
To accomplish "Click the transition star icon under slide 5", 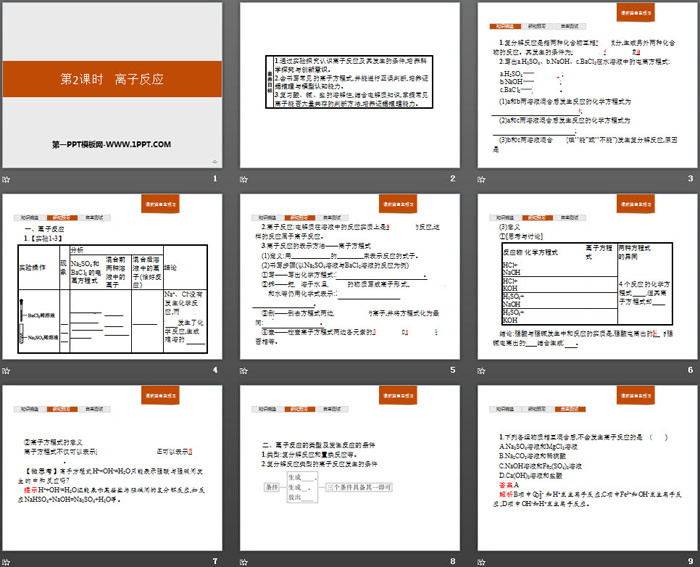I will (245, 371).
